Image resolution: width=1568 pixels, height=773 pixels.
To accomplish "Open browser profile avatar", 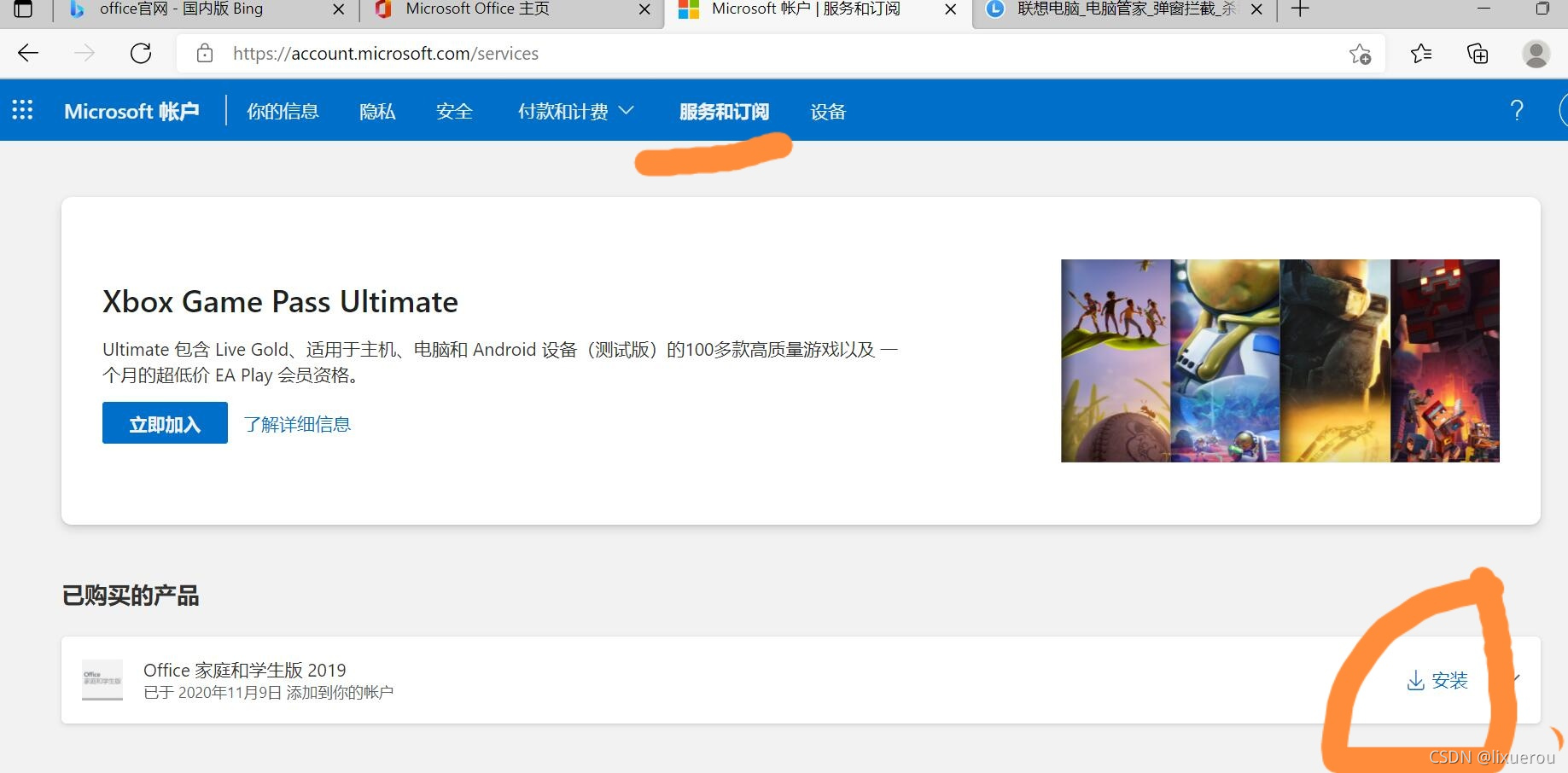I will point(1536,54).
